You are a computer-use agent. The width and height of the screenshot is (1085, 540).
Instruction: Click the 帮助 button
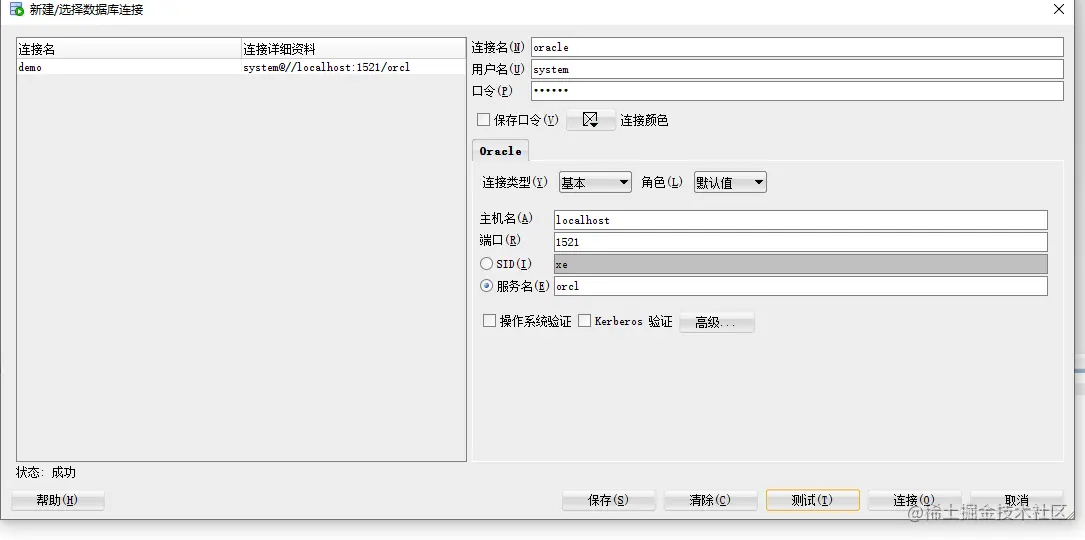coord(57,501)
